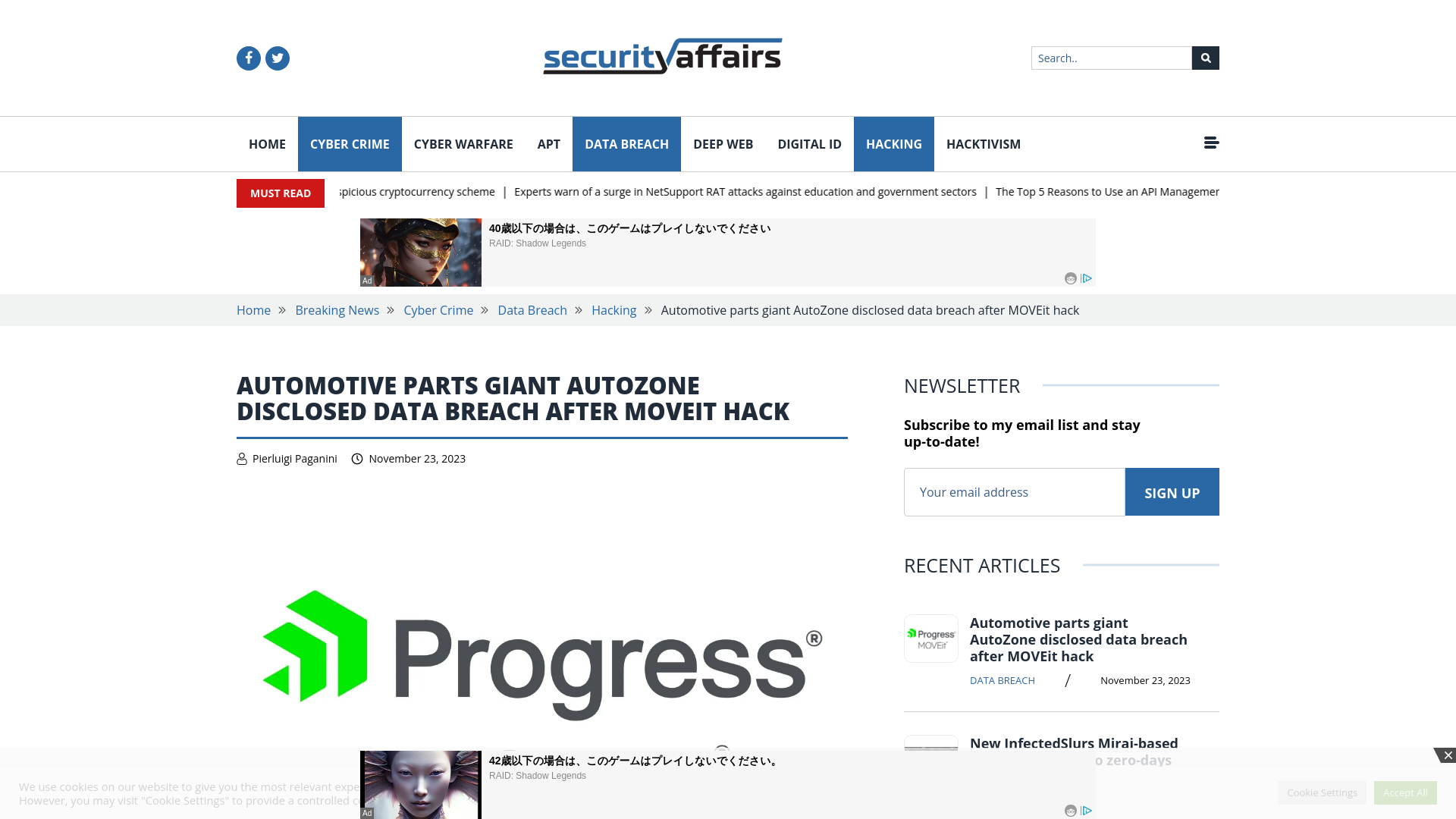Click the Breaking News breadcrumb item
Image resolution: width=1456 pixels, height=819 pixels.
[337, 310]
